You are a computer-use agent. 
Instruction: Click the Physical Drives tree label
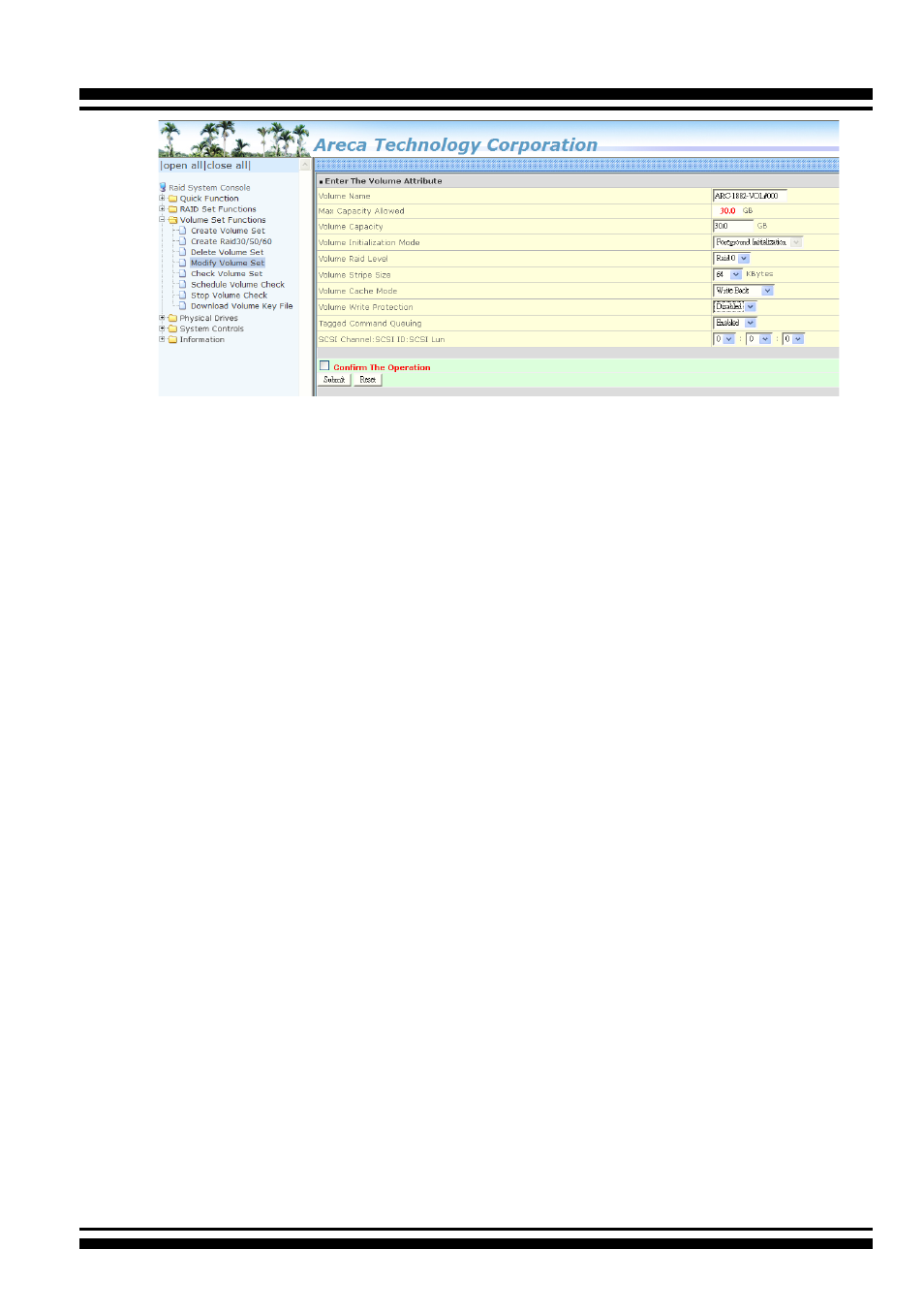pyautogui.click(x=209, y=318)
